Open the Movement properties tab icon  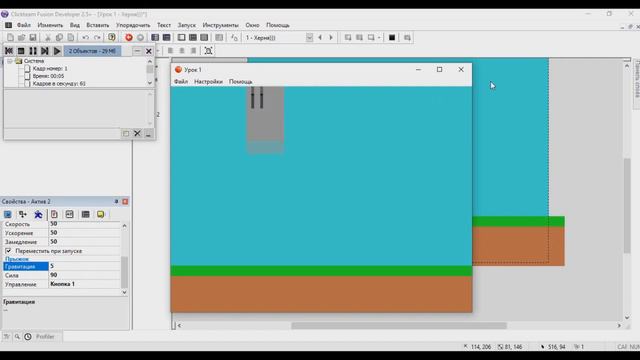[x=38, y=214]
